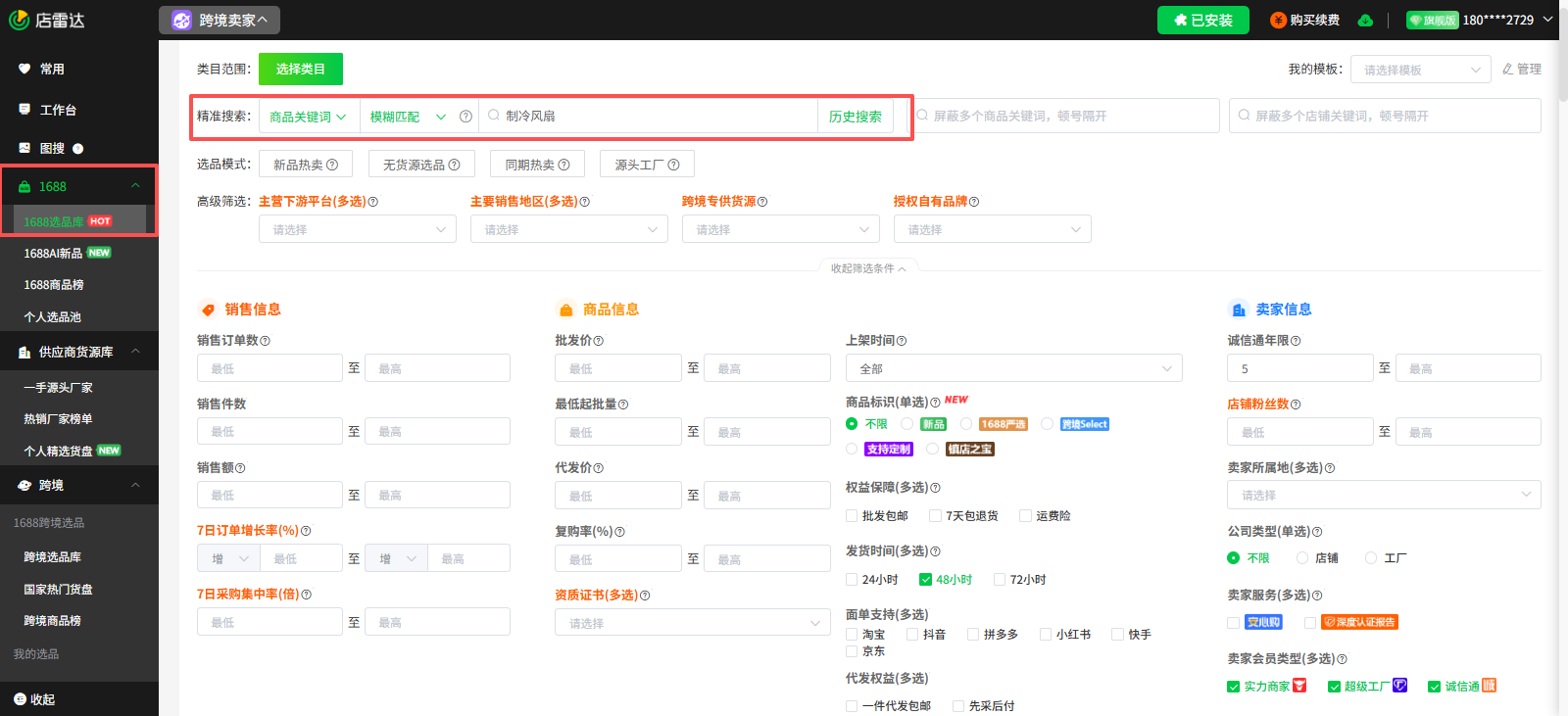The width and height of the screenshot is (1568, 716).
Task: Click the 新品热卖 selection mode button
Action: [x=306, y=165]
